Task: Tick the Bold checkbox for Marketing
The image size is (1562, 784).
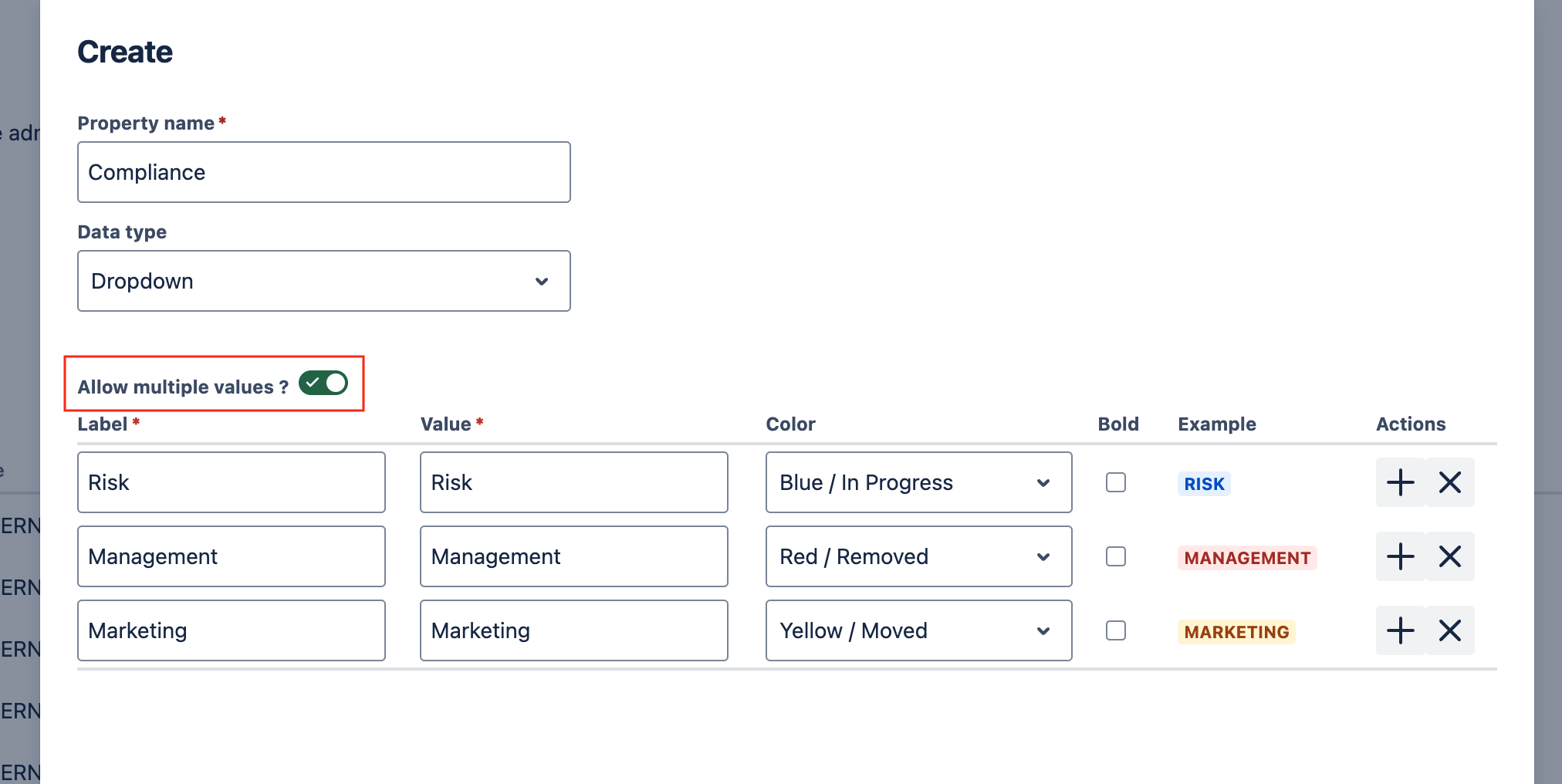Action: click(x=1116, y=630)
